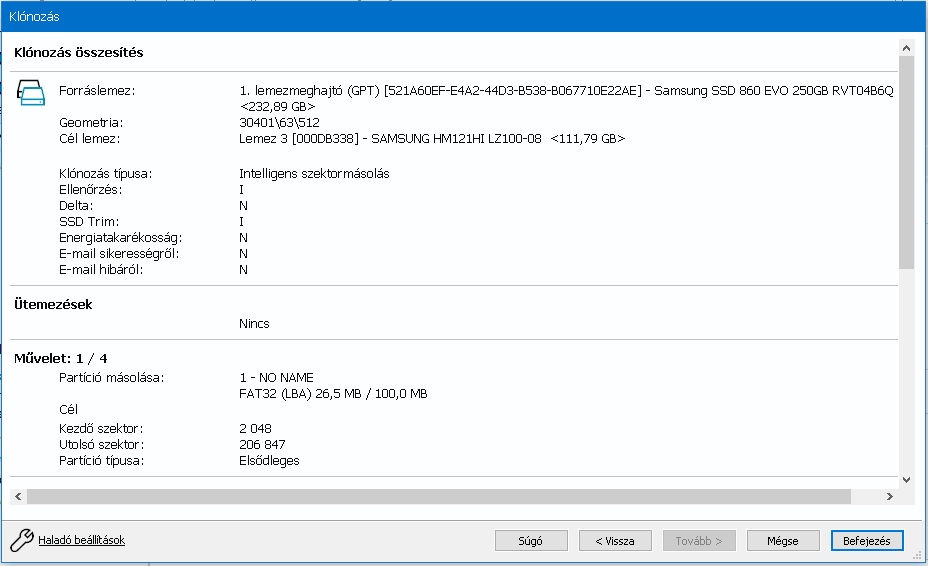Click the greyed-out Tovább > button
The image size is (928, 566).
click(x=699, y=541)
